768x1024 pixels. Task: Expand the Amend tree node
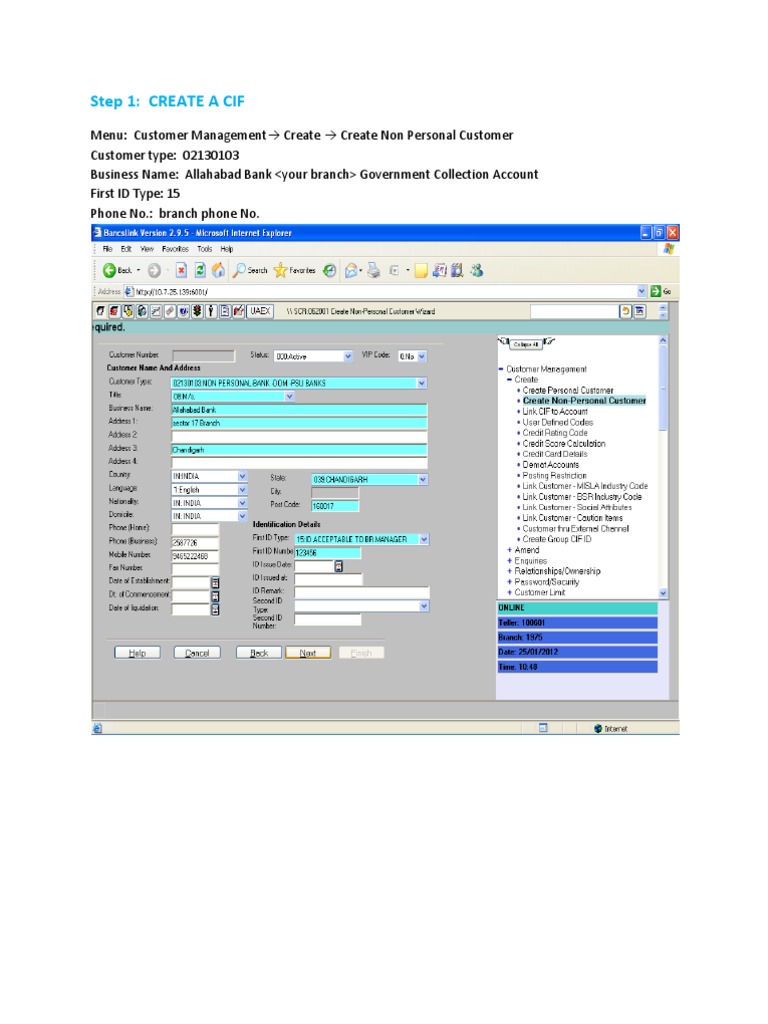509,550
